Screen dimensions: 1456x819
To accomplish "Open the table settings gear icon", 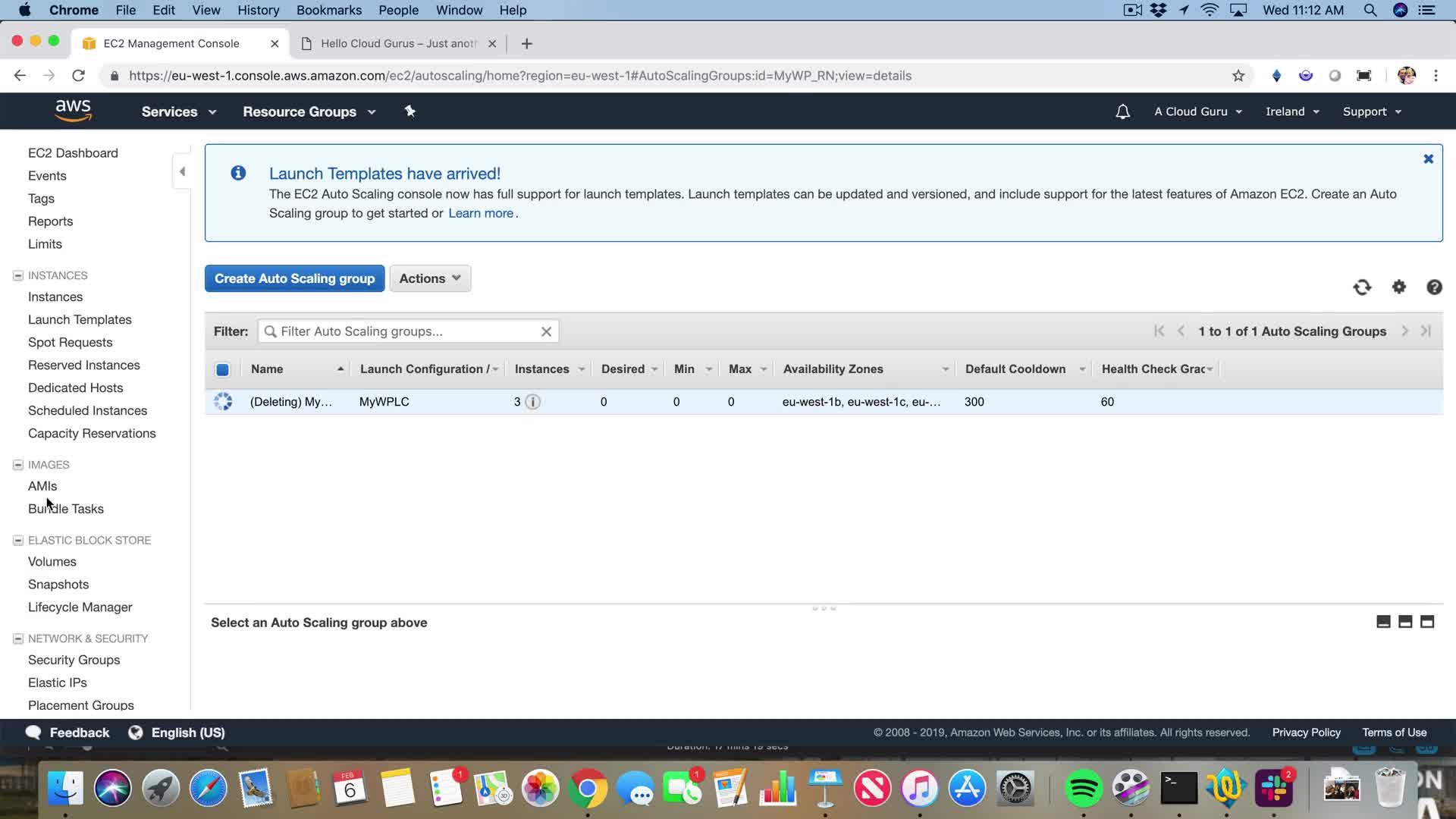I will tap(1398, 287).
